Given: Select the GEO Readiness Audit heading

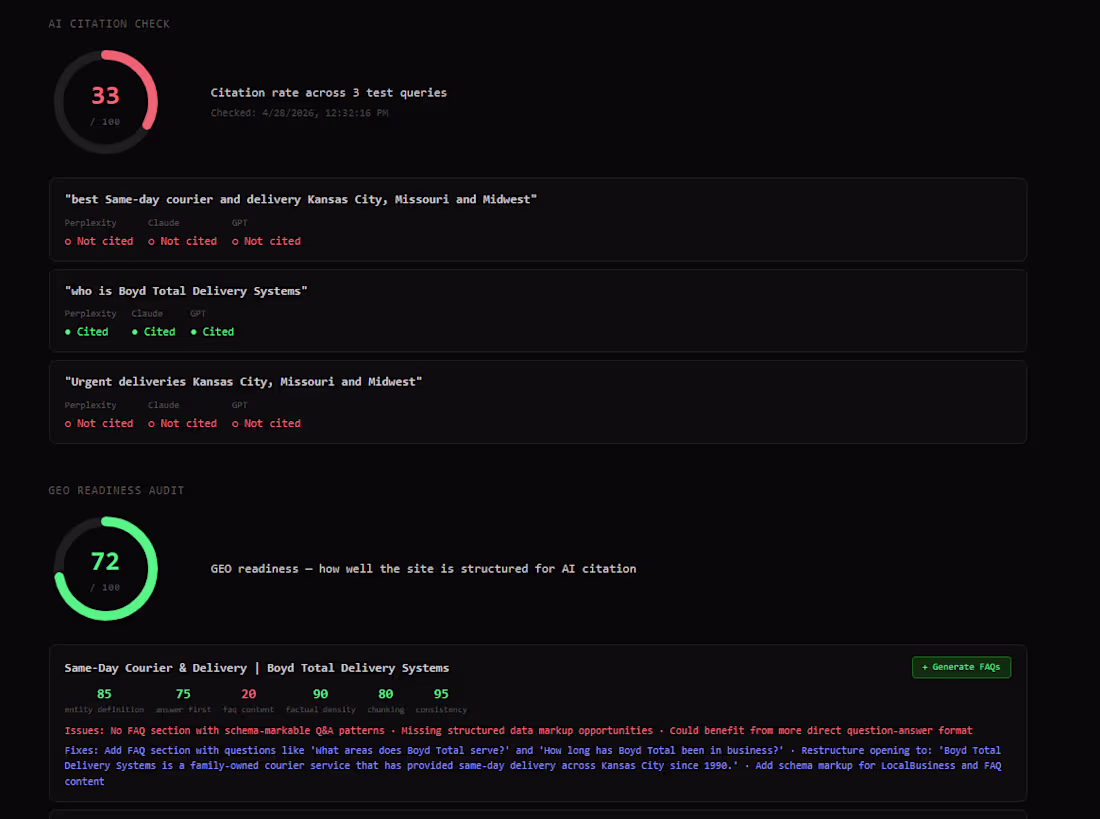Looking at the screenshot, I should [x=116, y=491].
